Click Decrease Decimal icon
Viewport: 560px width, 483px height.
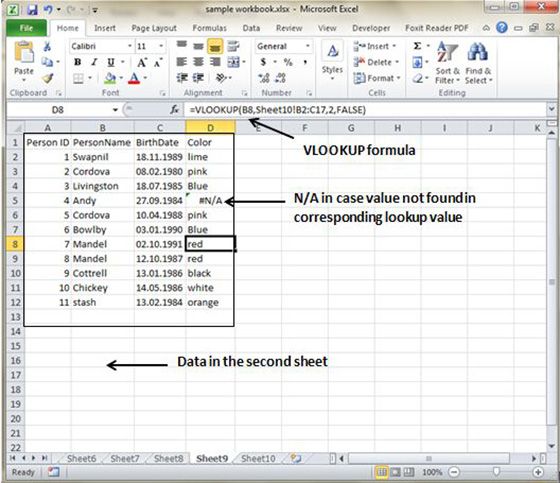pos(281,78)
